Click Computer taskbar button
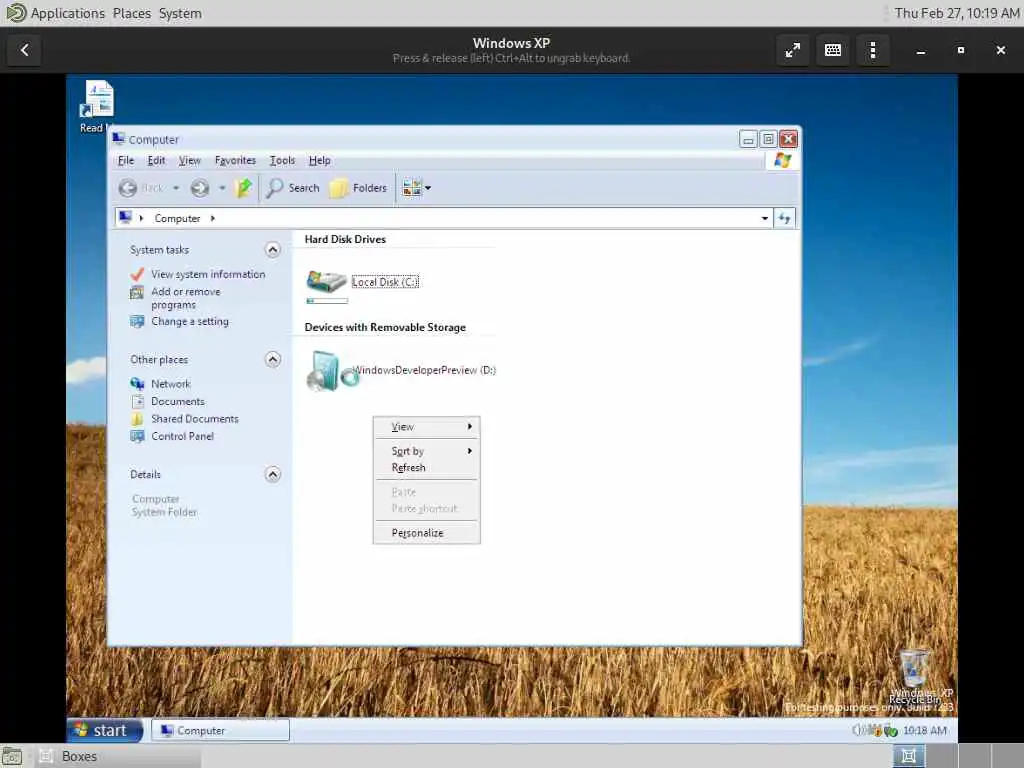Screen dimensions: 1024x768 pos(220,730)
